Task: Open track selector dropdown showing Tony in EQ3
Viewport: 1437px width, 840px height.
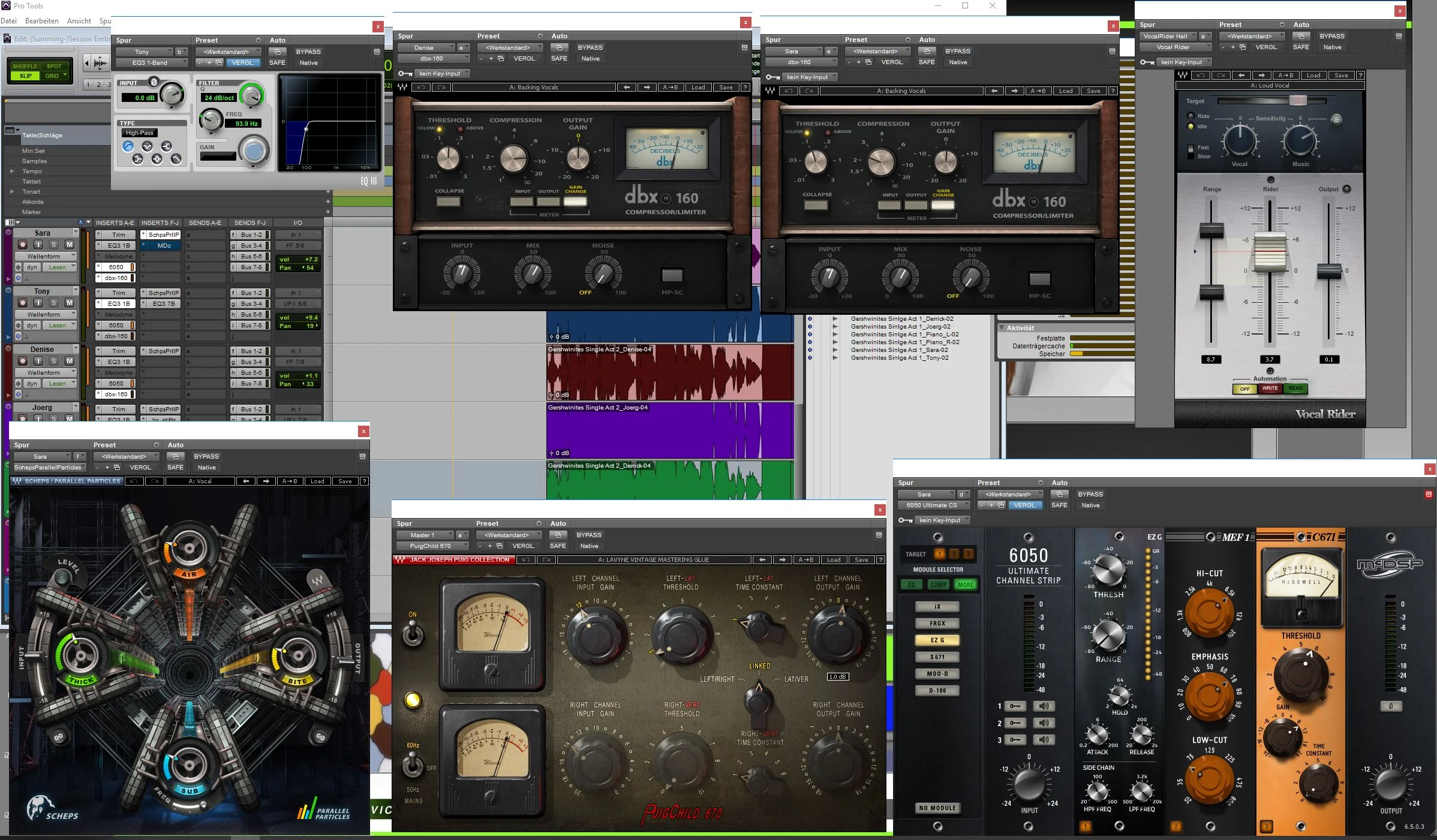Action: [146, 52]
